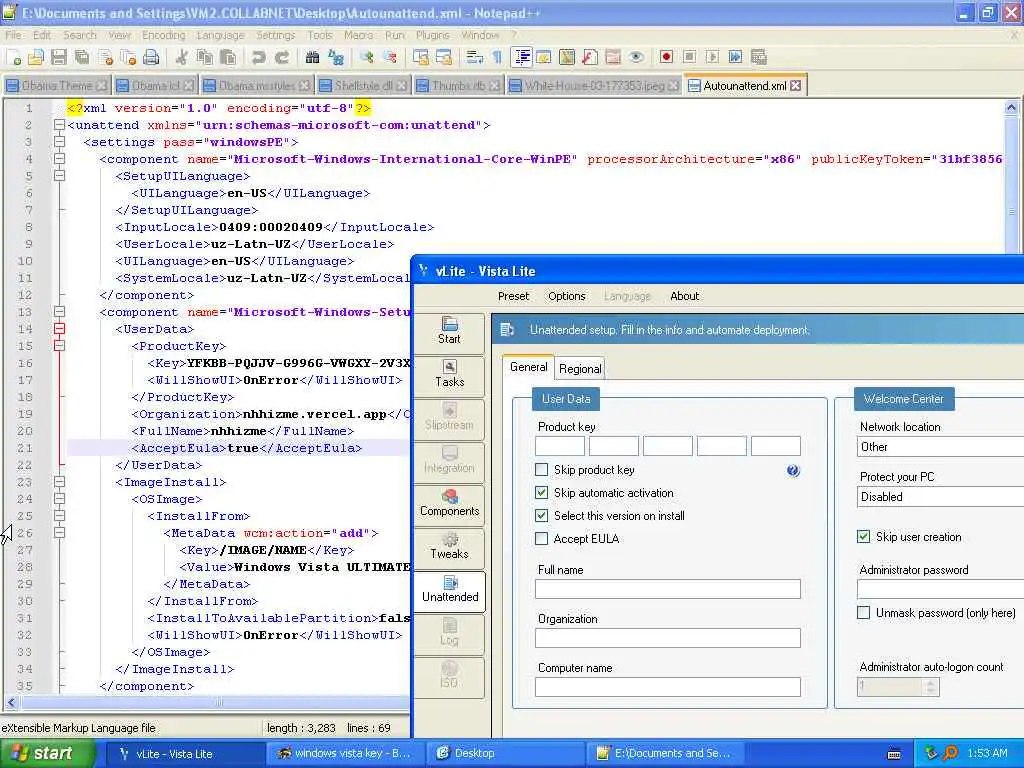Collapse the settings node at line 3
Image resolution: width=1024 pixels, height=768 pixels.
click(x=59, y=142)
